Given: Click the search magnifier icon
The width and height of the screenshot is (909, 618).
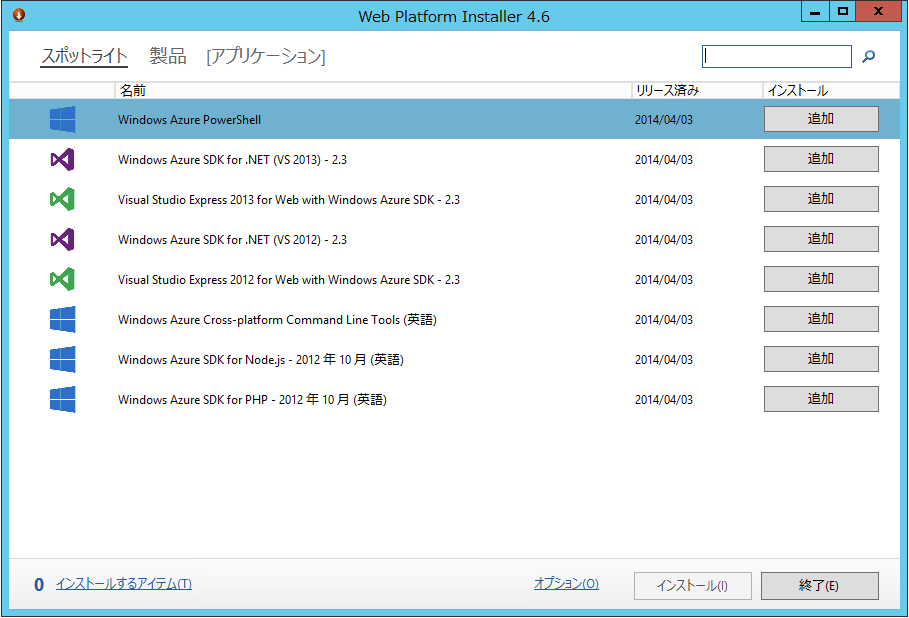Looking at the screenshot, I should [868, 56].
